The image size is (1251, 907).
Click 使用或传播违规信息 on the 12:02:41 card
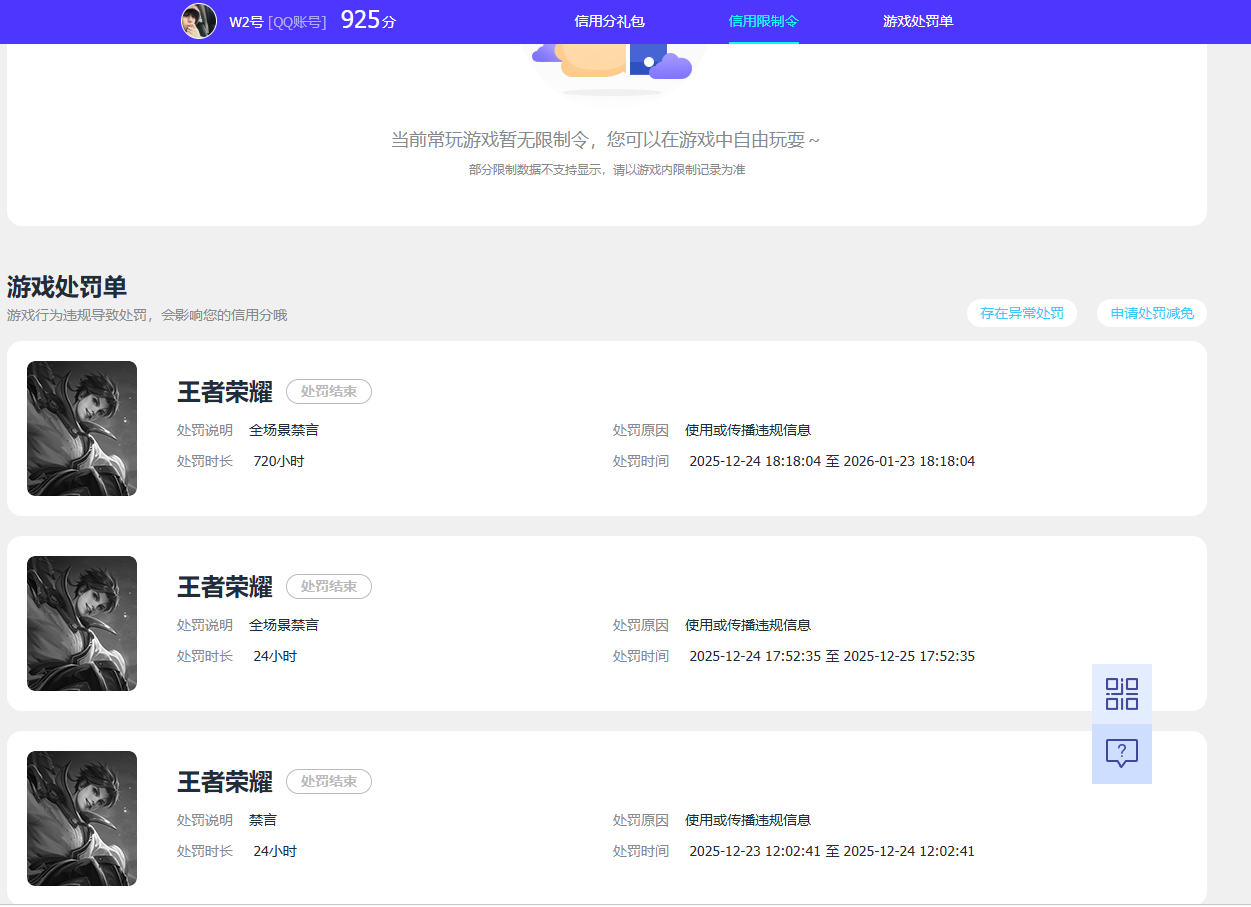pyautogui.click(x=748, y=820)
